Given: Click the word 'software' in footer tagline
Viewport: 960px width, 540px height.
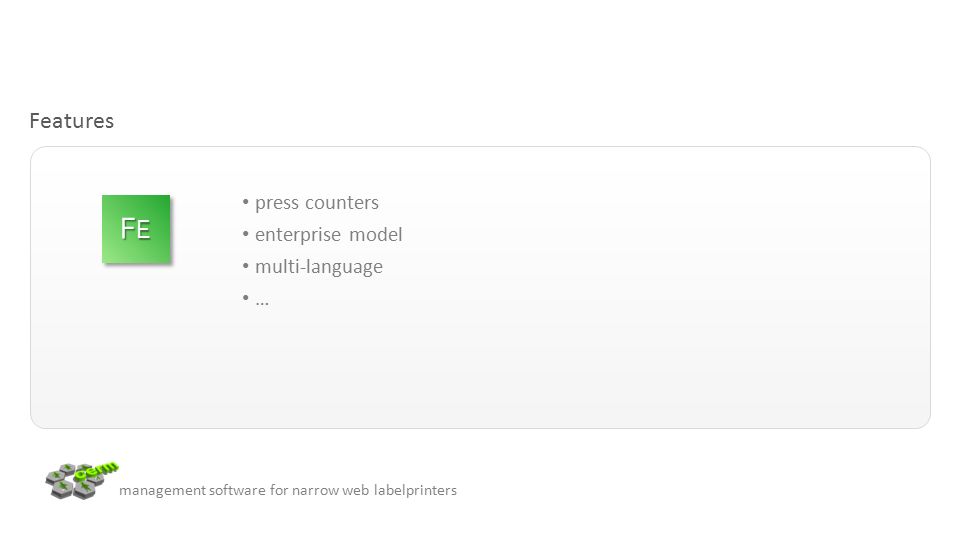Looking at the screenshot, I should (238, 490).
